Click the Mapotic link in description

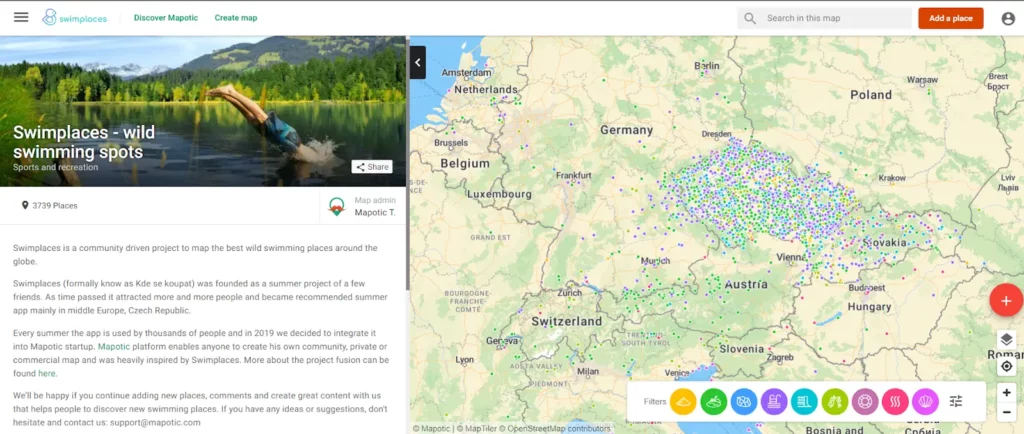114,347
